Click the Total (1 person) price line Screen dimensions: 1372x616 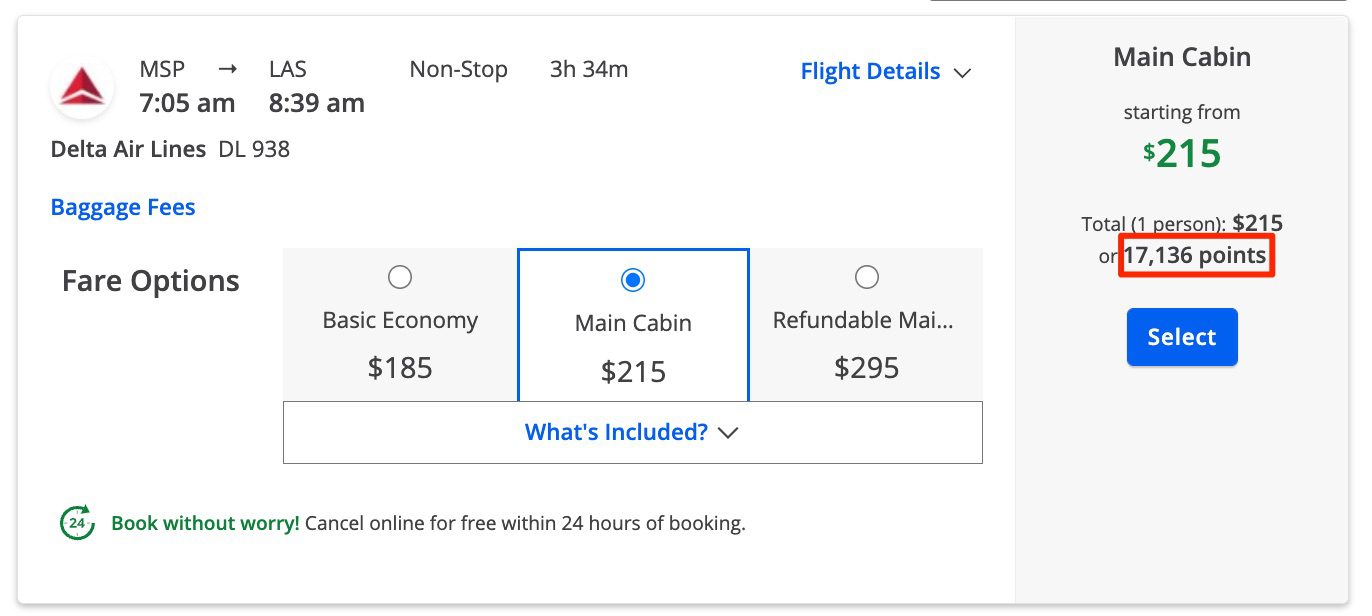pos(1182,223)
